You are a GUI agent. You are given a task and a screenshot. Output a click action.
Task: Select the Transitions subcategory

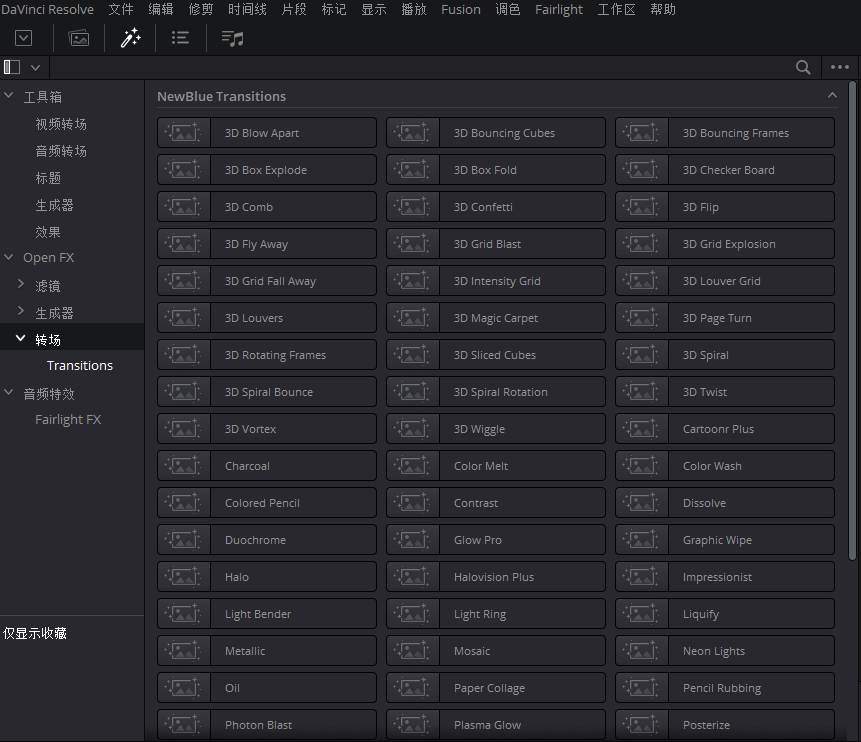[x=80, y=365]
